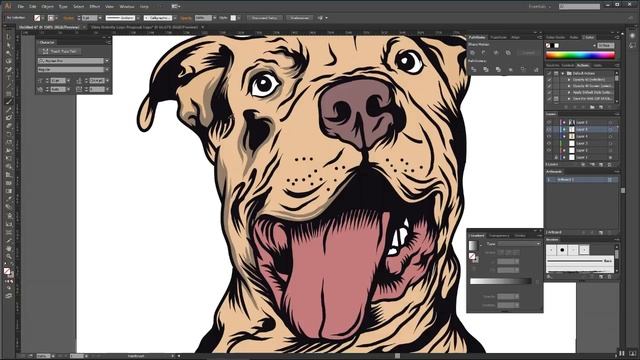Open the Window menu
The height and width of the screenshot is (360, 640).
coord(127,7)
